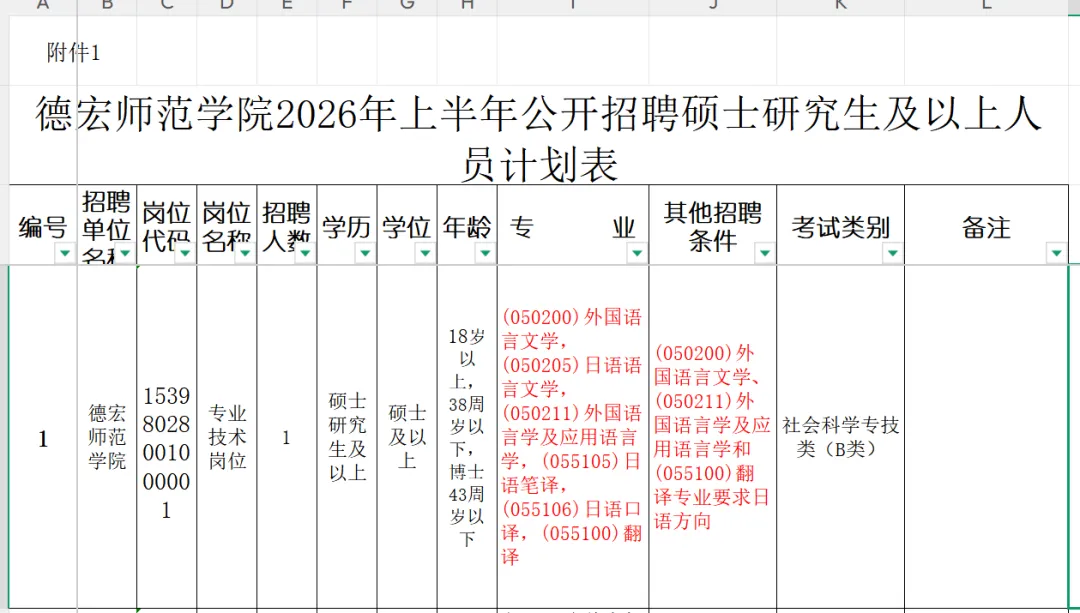
Task: Open the 学位 column filter dropdown
Action: (x=425, y=253)
